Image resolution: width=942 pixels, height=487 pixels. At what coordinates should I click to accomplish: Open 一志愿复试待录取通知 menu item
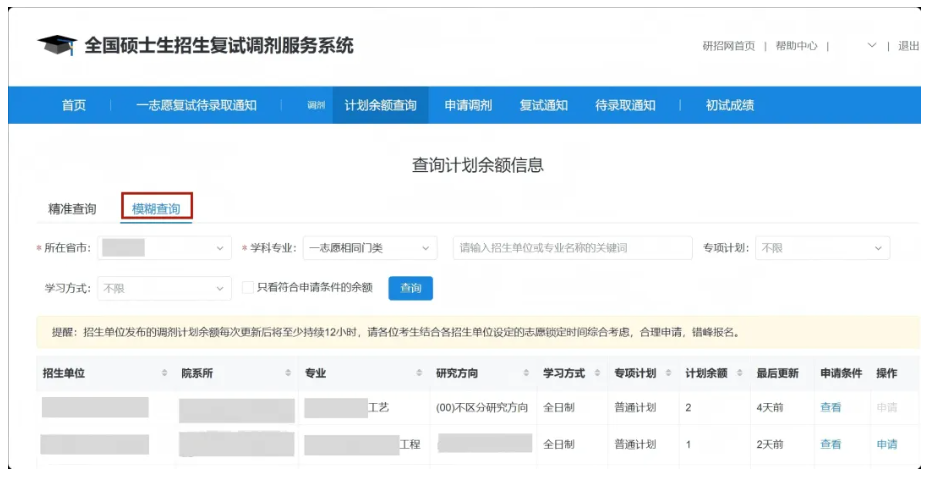(x=196, y=105)
